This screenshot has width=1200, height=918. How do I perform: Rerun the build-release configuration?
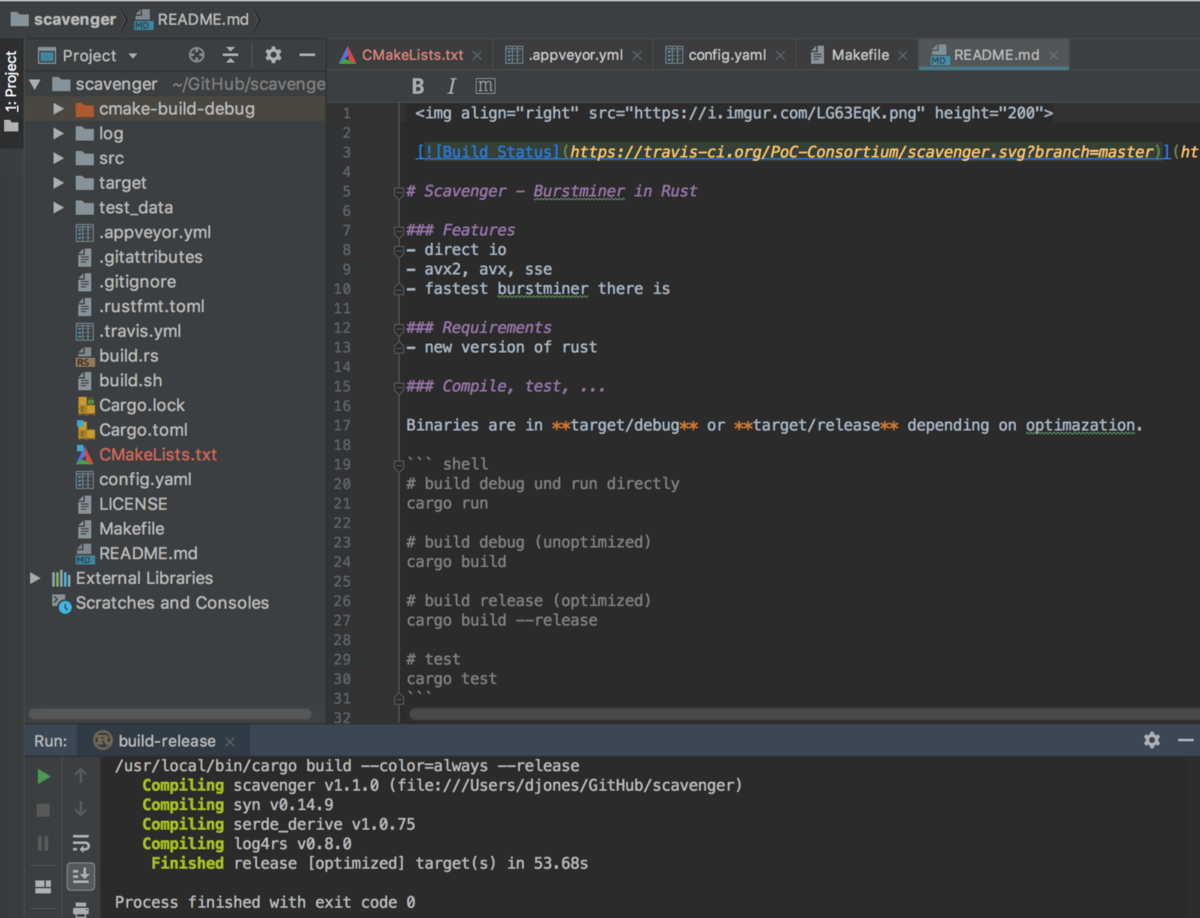click(x=43, y=776)
